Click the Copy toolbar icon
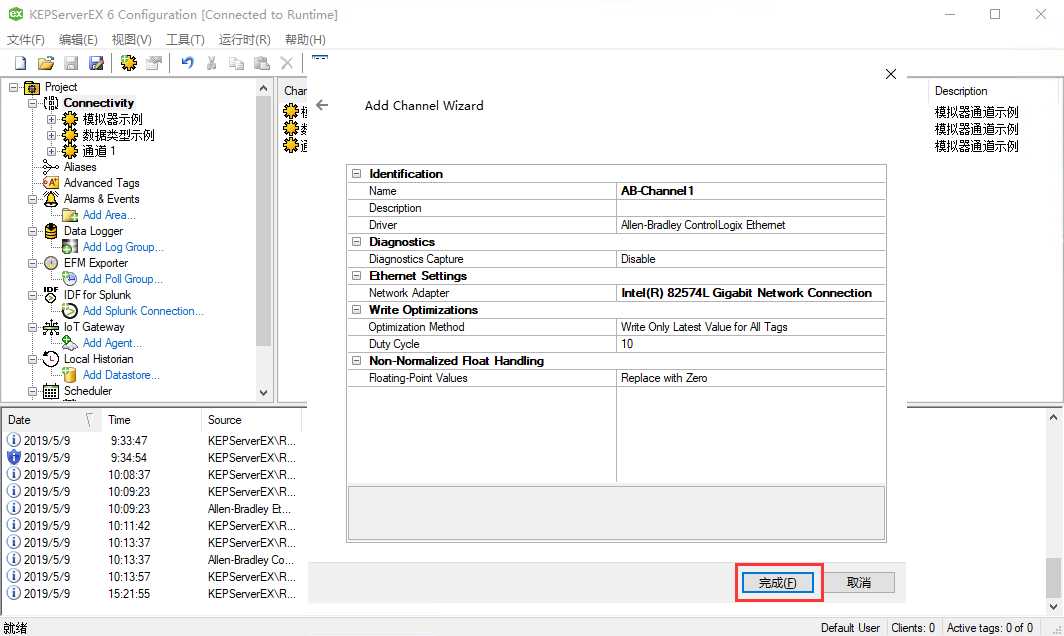The image size is (1064, 636). [x=236, y=63]
